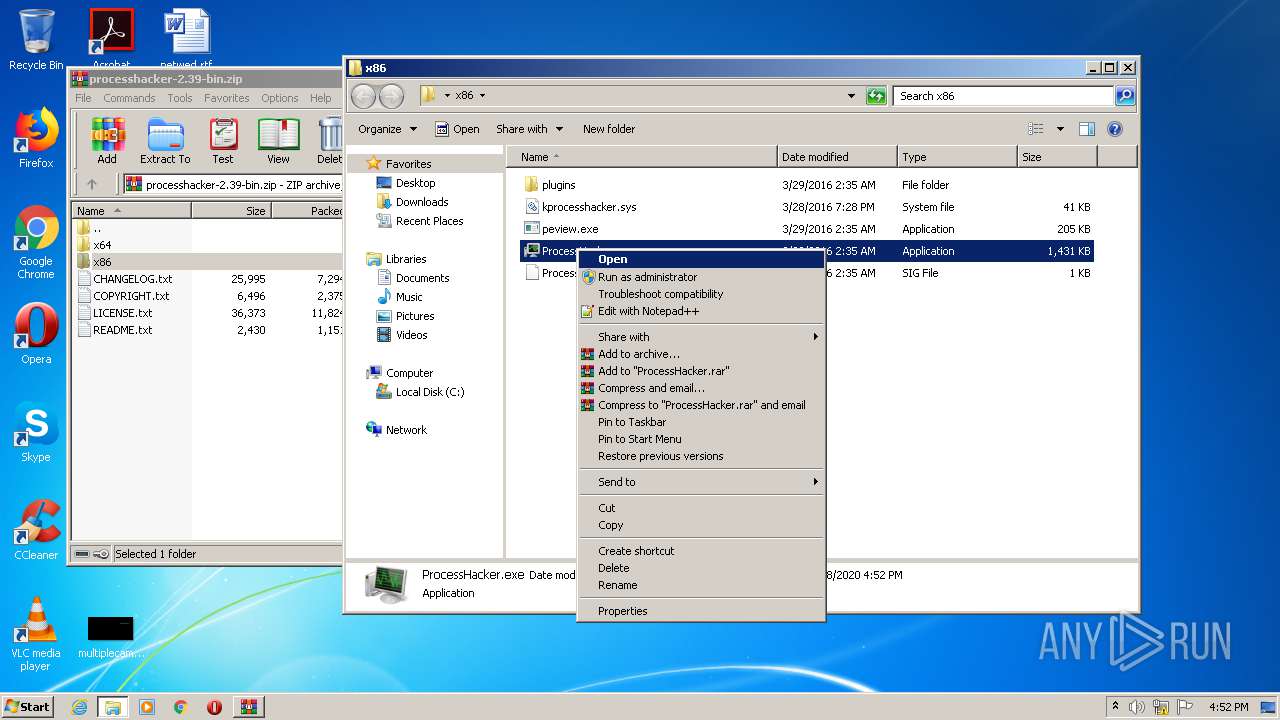Select the x64 folder in WinRAR
The height and width of the screenshot is (720, 1280).
[x=94, y=245]
